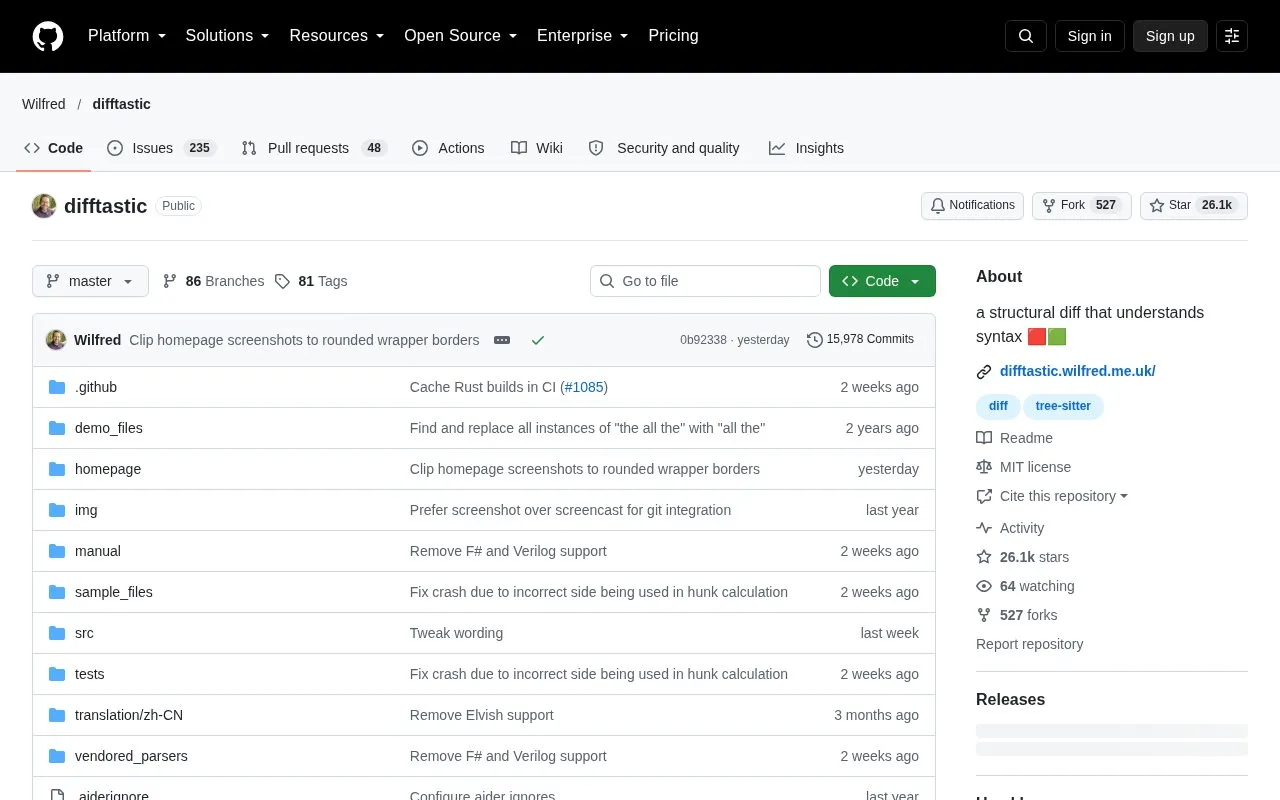View the 15,978 Commits history

tap(860, 340)
